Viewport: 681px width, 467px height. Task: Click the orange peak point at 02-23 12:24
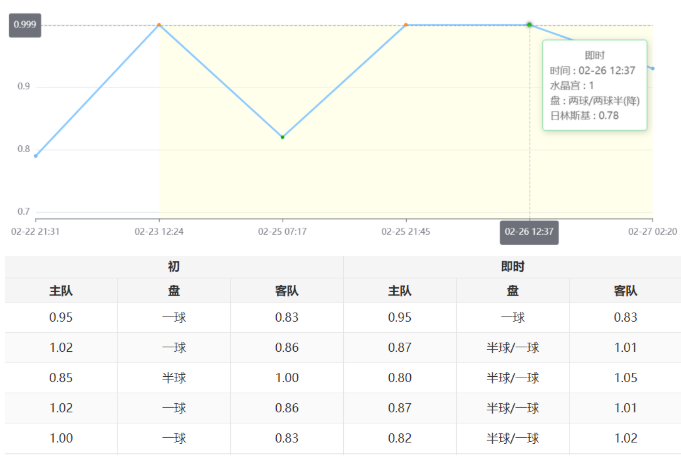159,25
